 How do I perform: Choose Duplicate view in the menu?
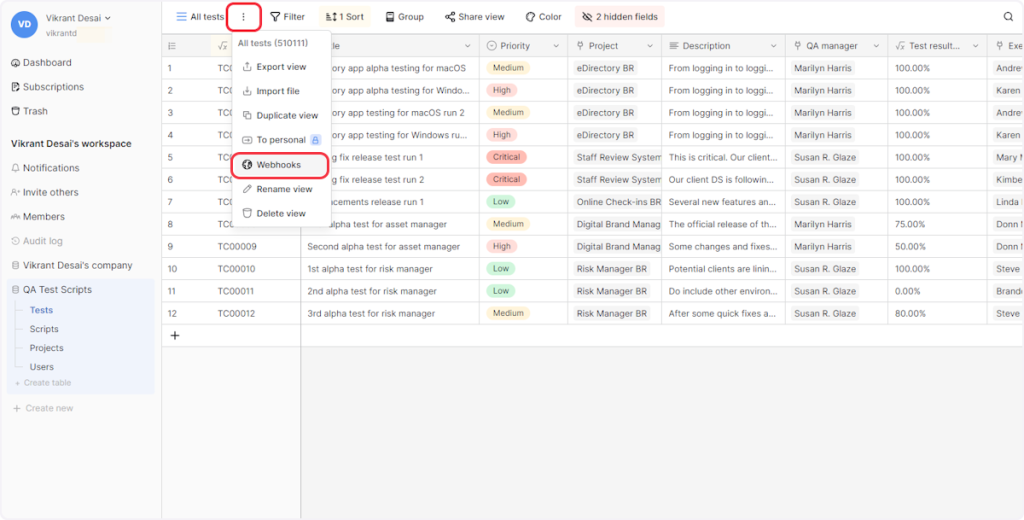coord(286,116)
